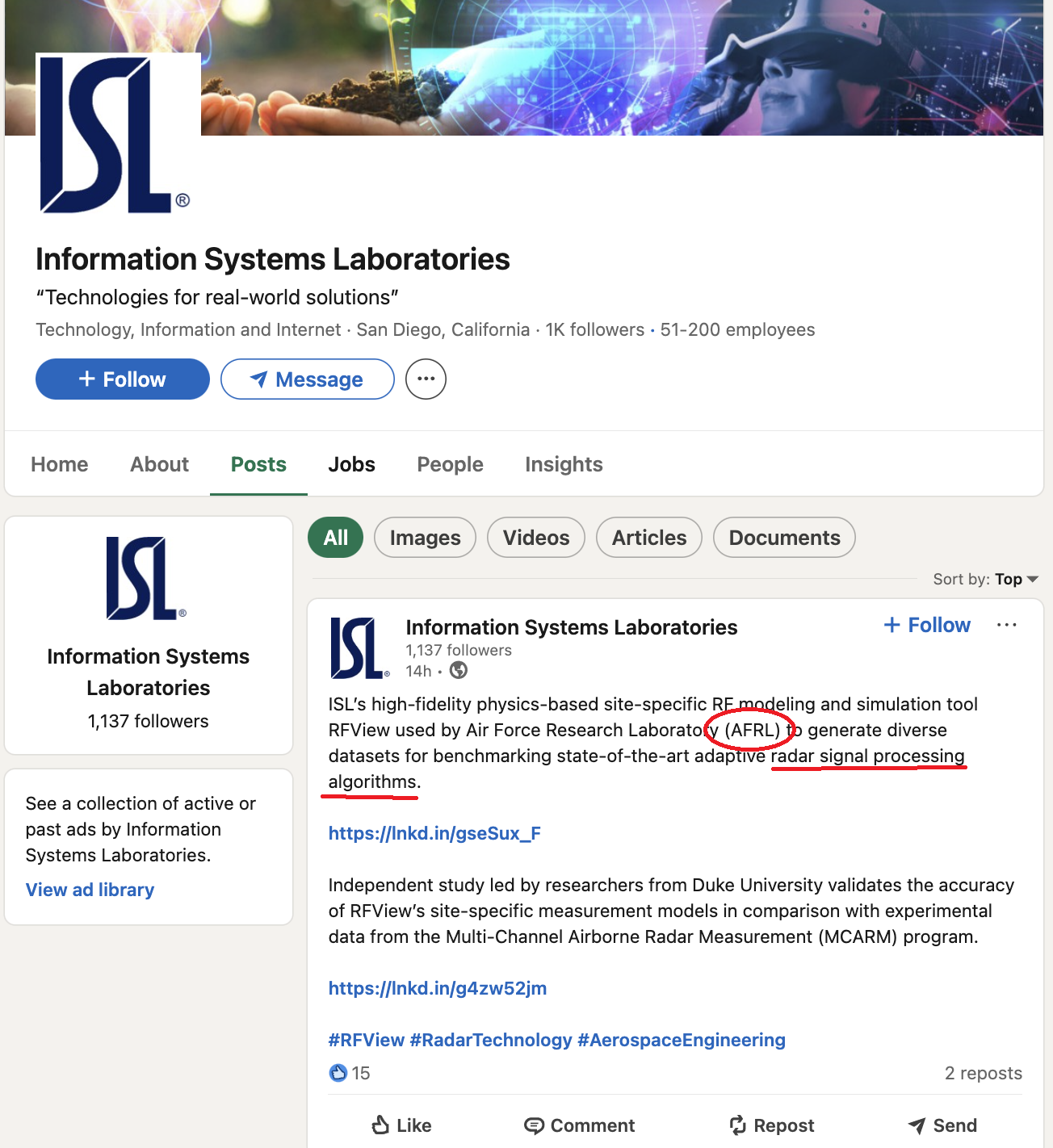Click the post author name
The image size is (1053, 1148).
[x=572, y=627]
